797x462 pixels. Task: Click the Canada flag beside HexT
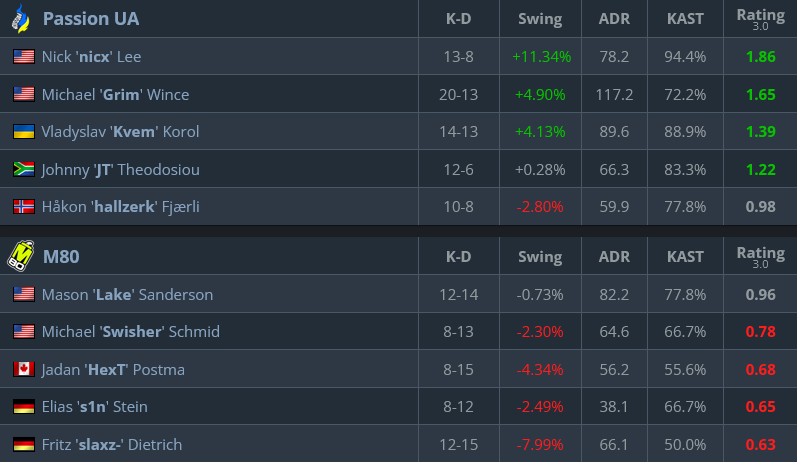(24, 370)
